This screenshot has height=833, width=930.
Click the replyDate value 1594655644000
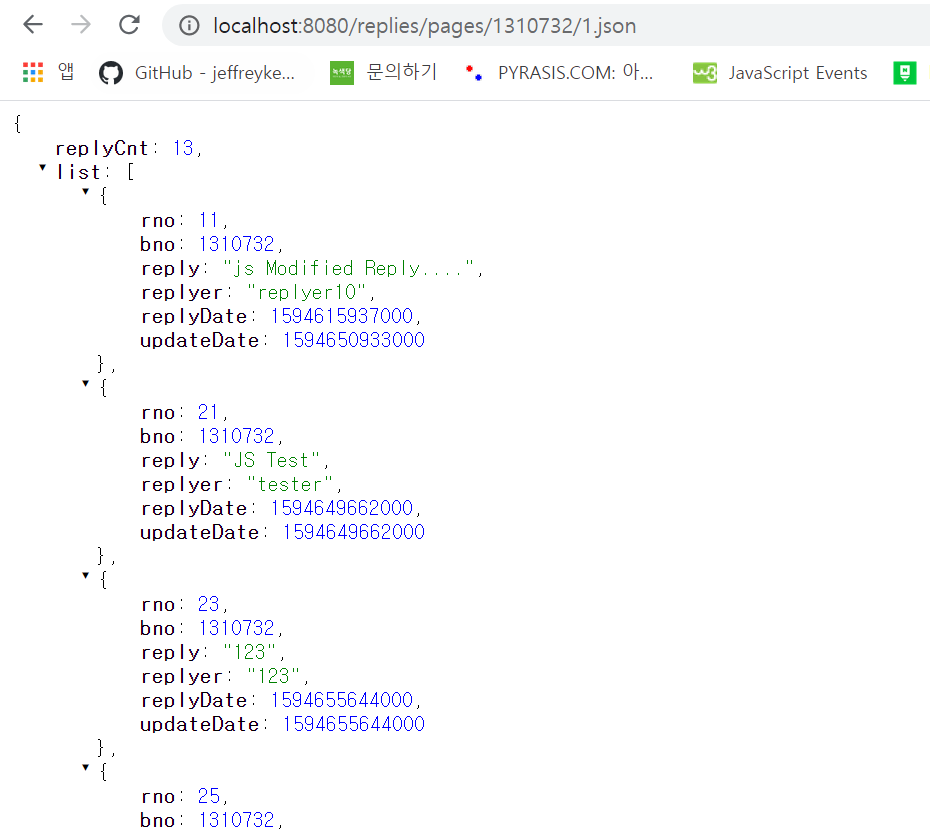coord(342,700)
